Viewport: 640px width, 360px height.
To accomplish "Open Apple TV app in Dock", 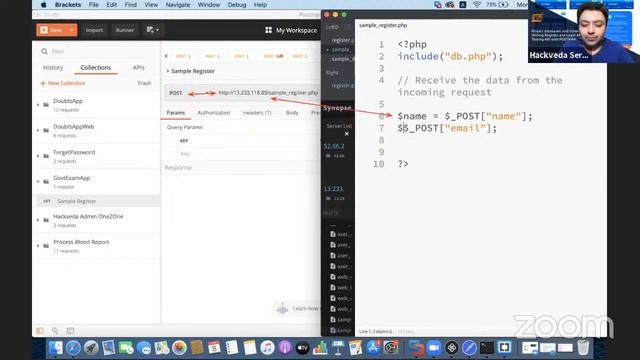I will (302, 348).
